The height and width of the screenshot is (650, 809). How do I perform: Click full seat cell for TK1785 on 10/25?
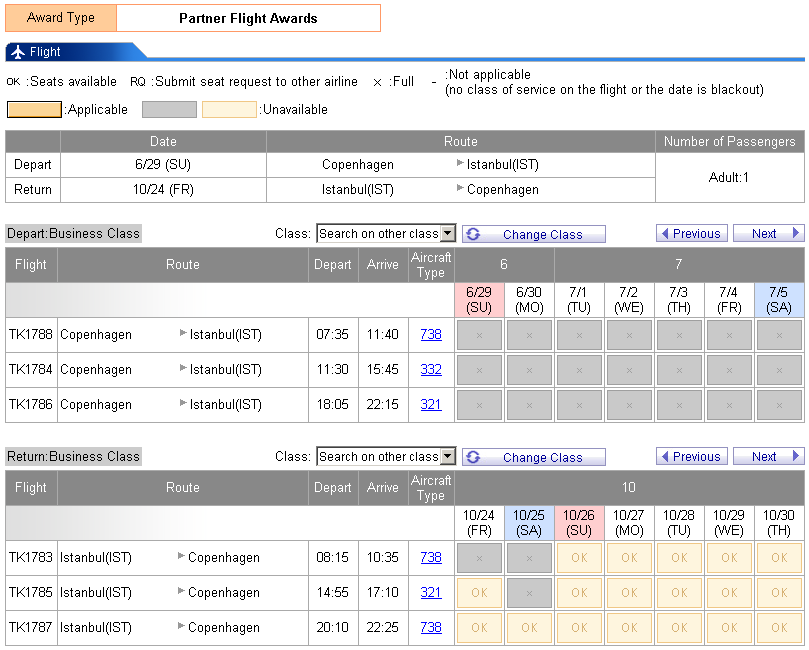click(x=529, y=593)
